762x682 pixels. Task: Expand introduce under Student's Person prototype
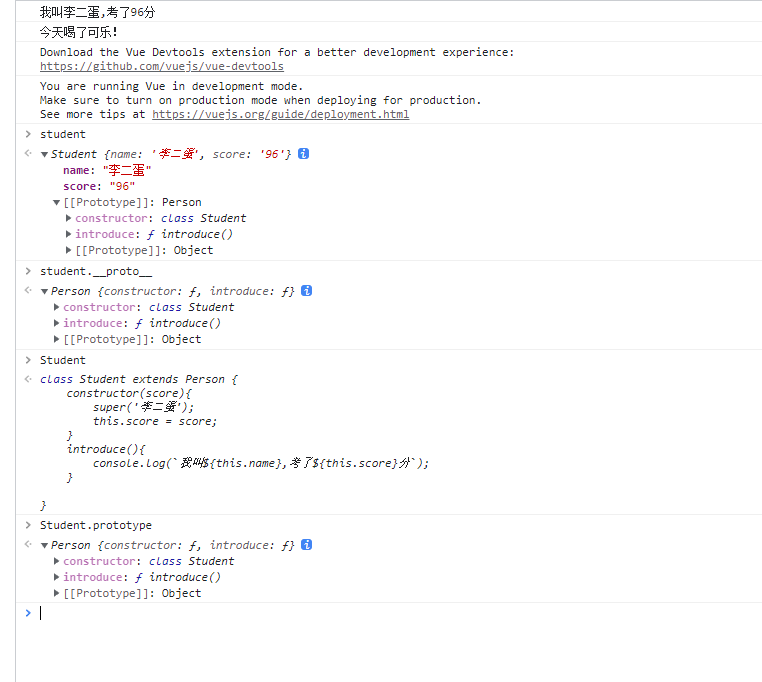[x=69, y=234]
